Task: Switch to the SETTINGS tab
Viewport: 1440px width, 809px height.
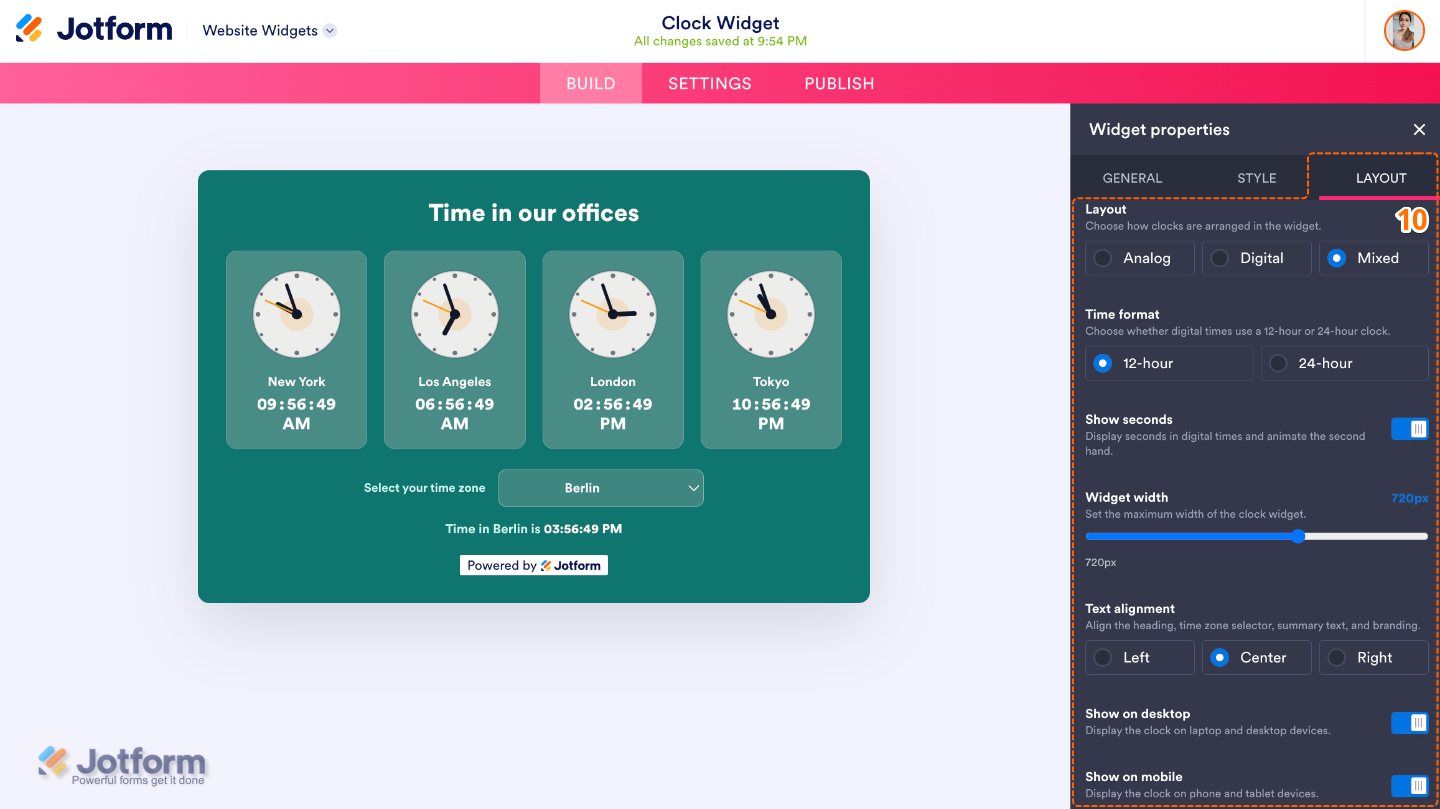Action: pos(710,83)
